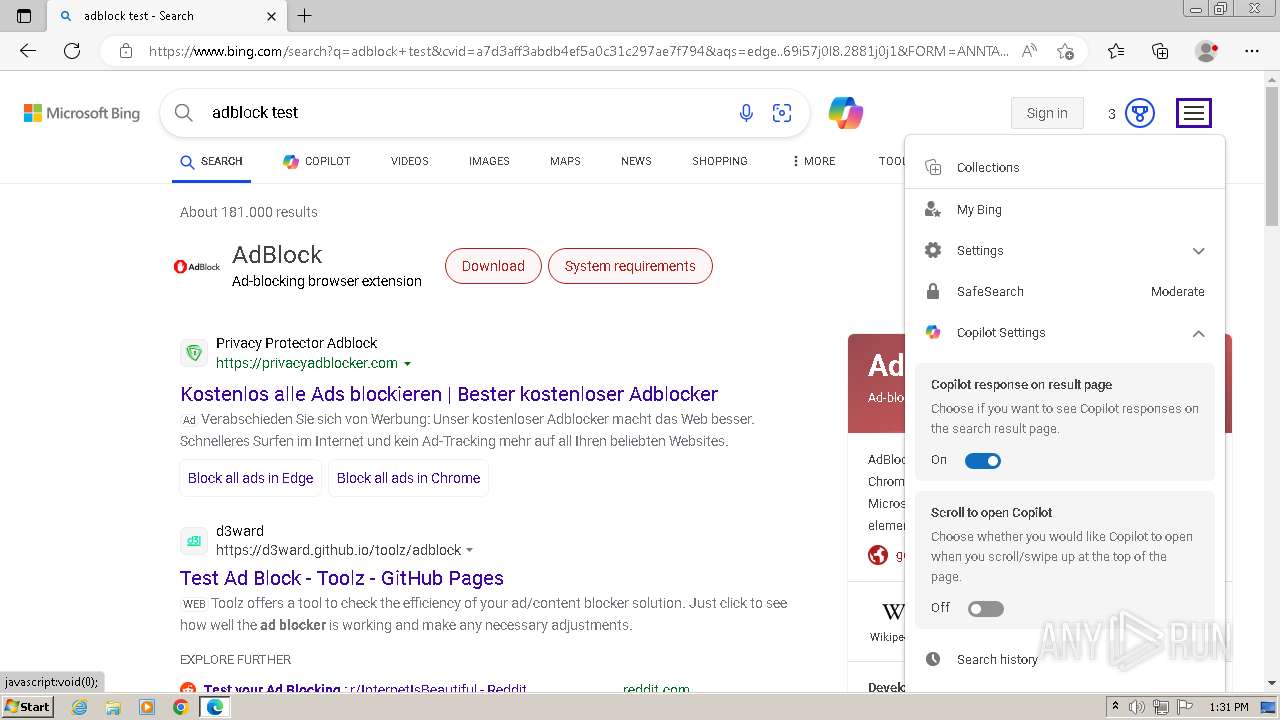Viewport: 1280px width, 720px height.
Task: Click the Rewards medal icon
Action: (x=1140, y=113)
